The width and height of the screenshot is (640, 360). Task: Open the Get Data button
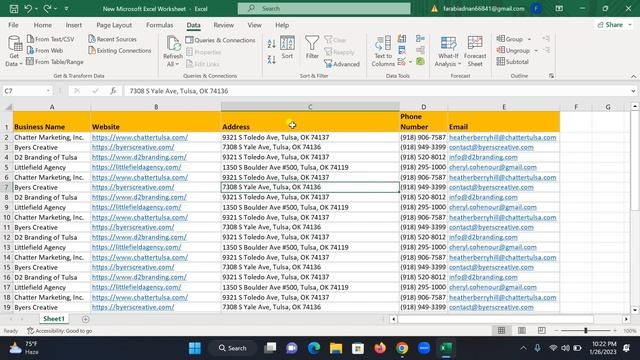coord(14,51)
